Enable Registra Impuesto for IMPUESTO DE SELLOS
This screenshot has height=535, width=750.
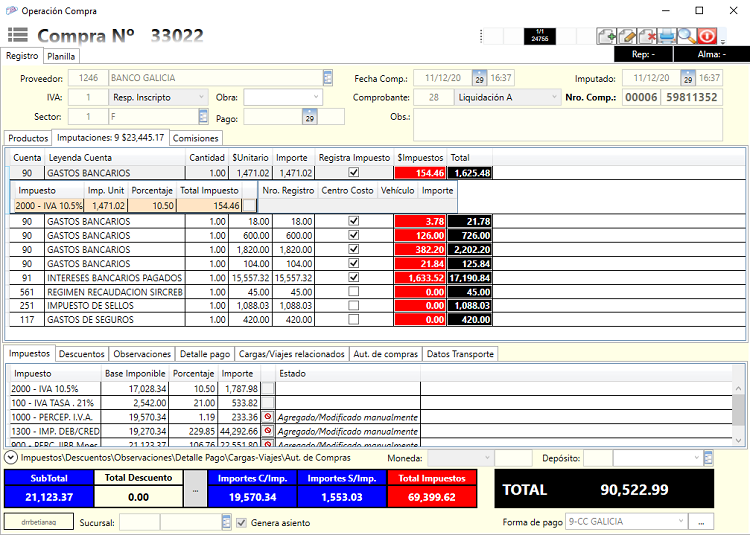pos(353,306)
